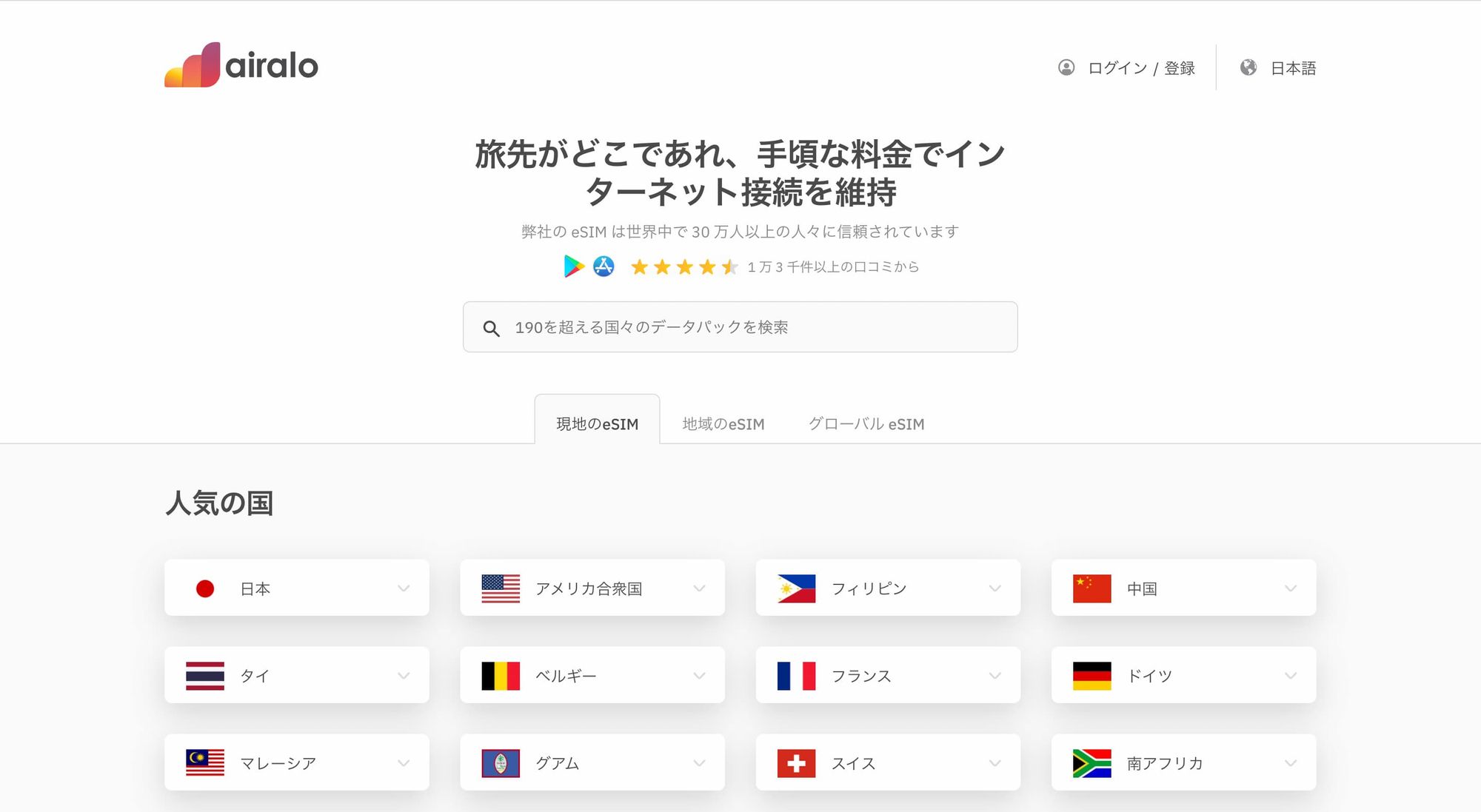Expand the 日本 card chevron
This screenshot has width=1481, height=812.
404,588
